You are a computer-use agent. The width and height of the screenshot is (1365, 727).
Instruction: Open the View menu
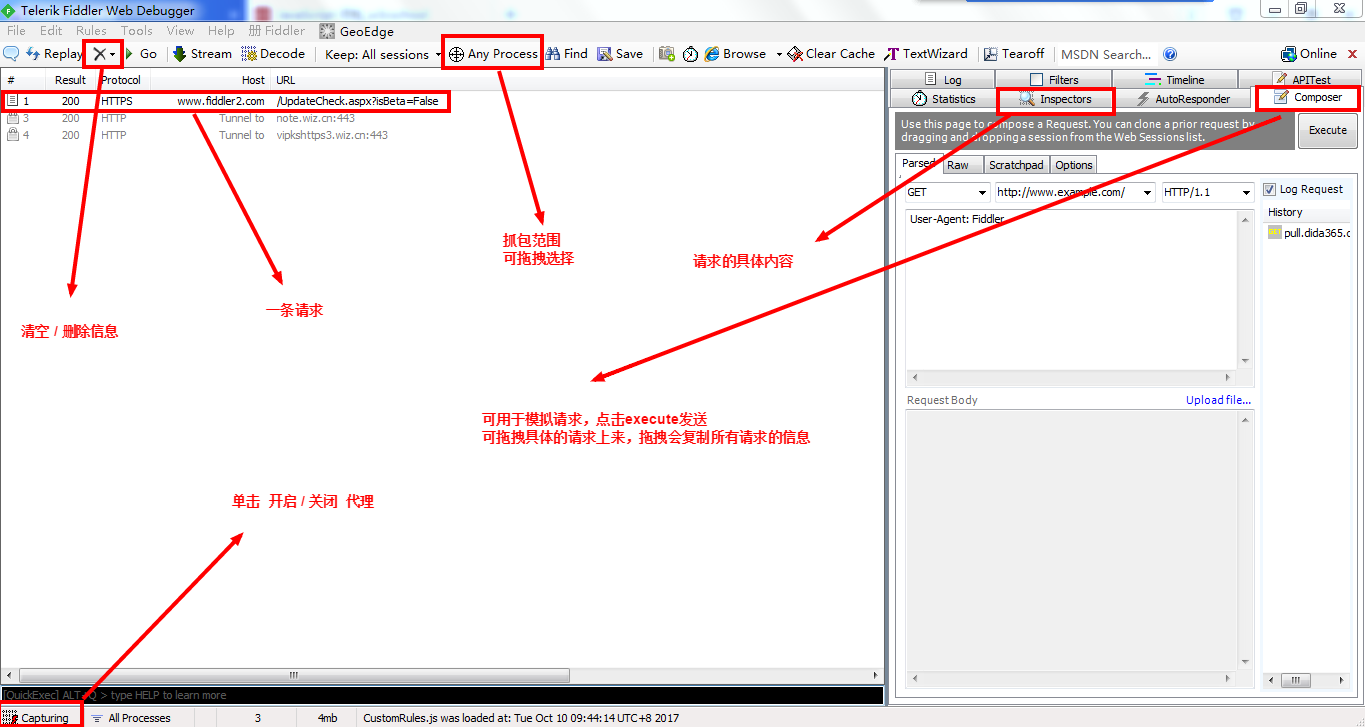pyautogui.click(x=180, y=31)
